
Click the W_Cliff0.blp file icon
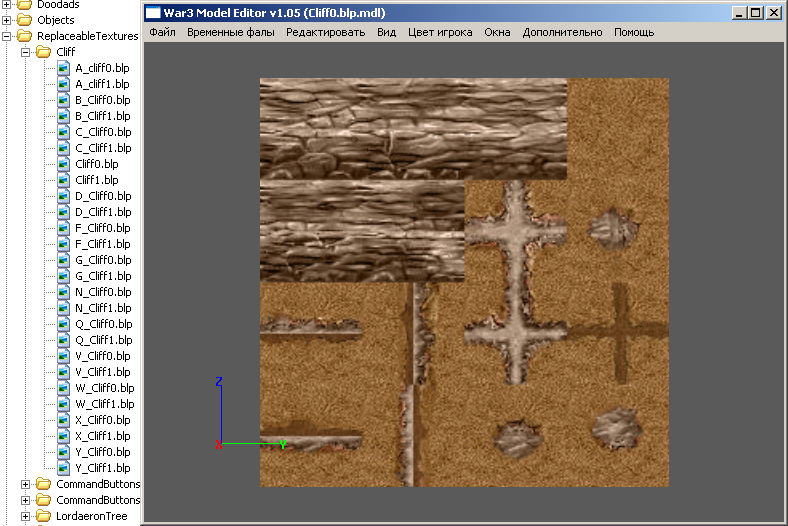(x=63, y=388)
